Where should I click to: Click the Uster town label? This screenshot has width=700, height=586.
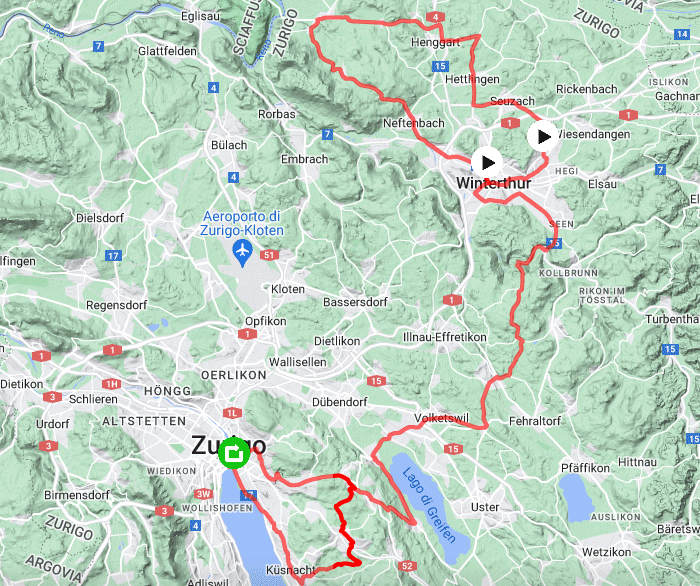tap(485, 507)
